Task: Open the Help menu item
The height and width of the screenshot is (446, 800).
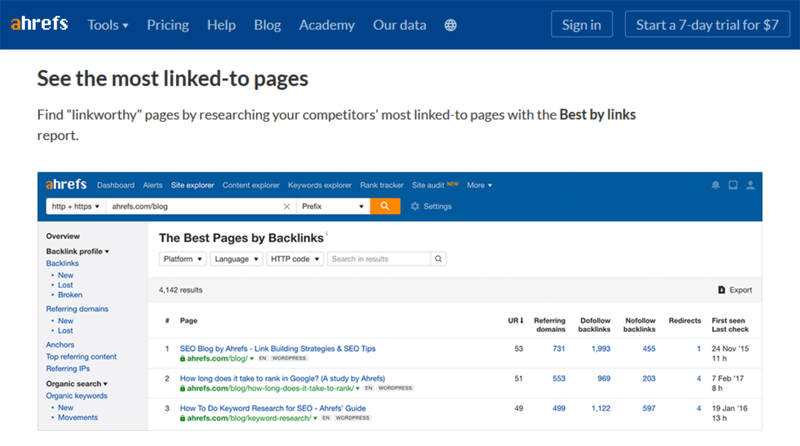Action: point(221,25)
